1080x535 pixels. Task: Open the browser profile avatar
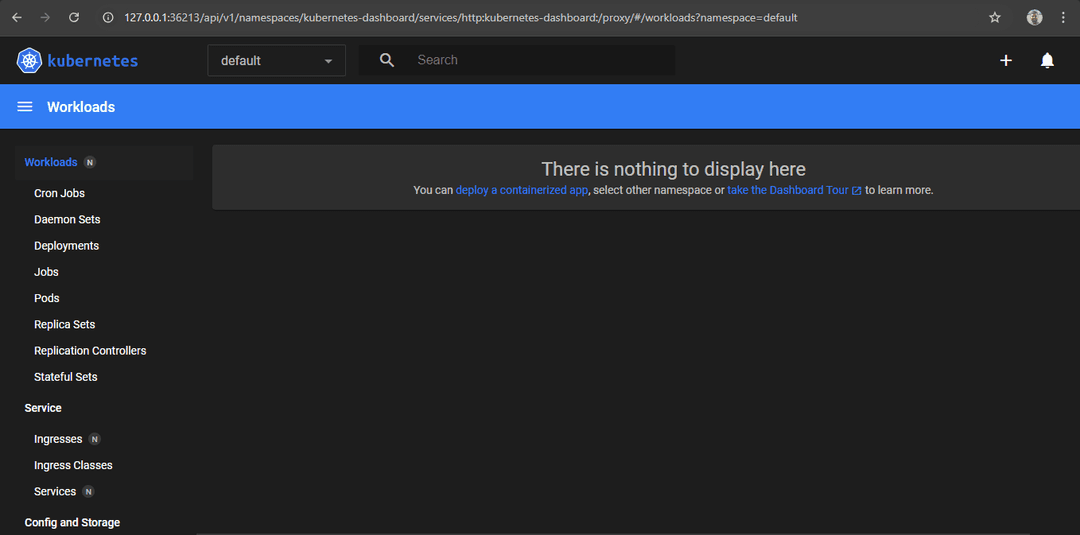[x=1034, y=18]
